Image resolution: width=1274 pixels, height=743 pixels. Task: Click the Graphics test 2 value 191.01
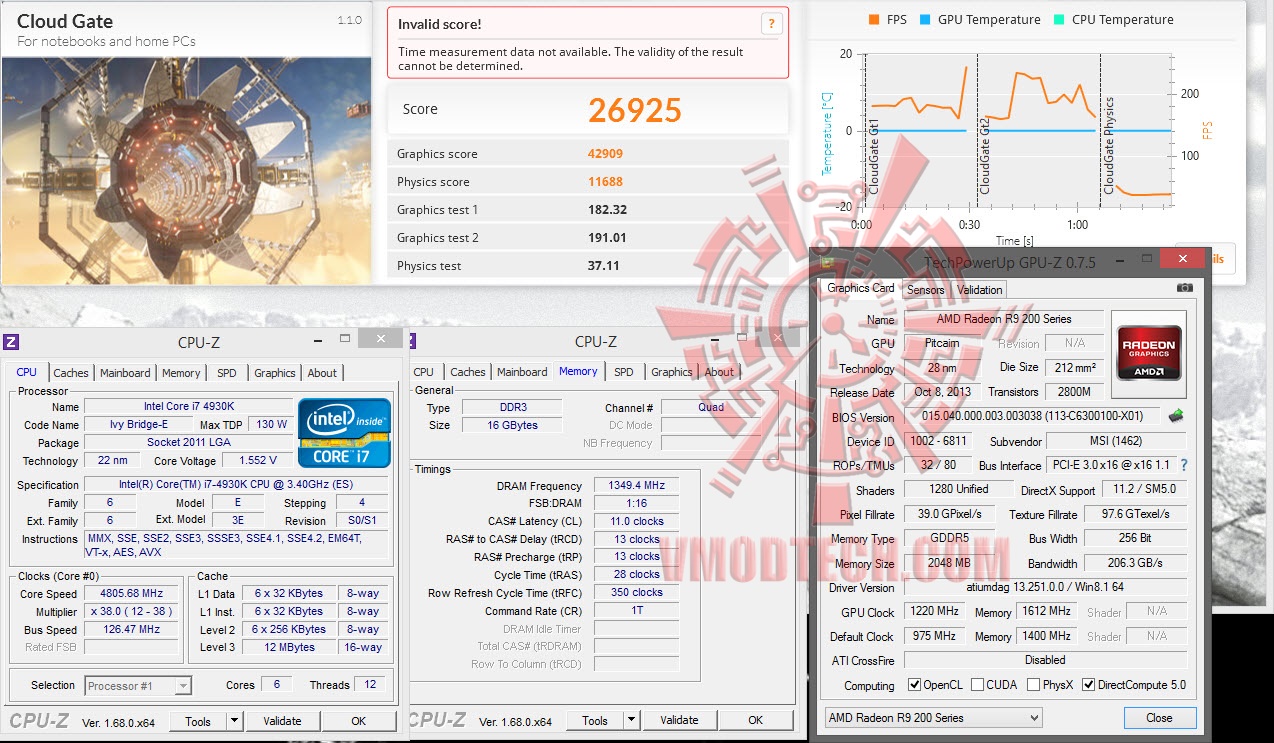coord(607,238)
